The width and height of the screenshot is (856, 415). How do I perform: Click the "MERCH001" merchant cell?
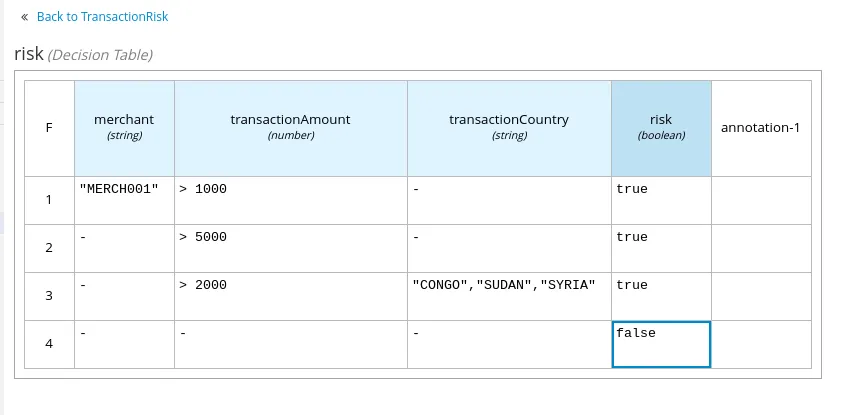tap(124, 200)
